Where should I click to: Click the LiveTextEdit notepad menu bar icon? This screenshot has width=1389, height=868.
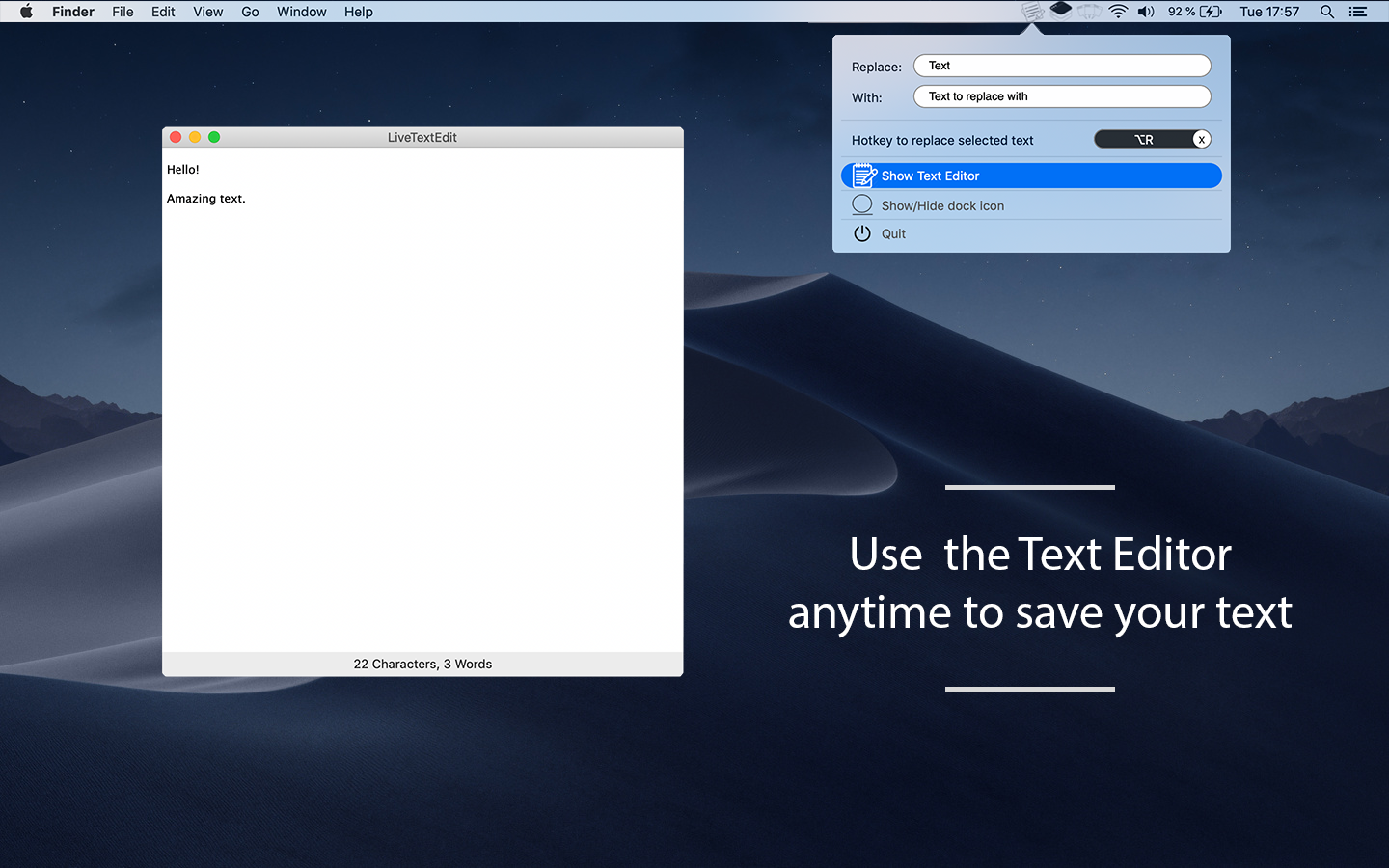pyautogui.click(x=1033, y=12)
